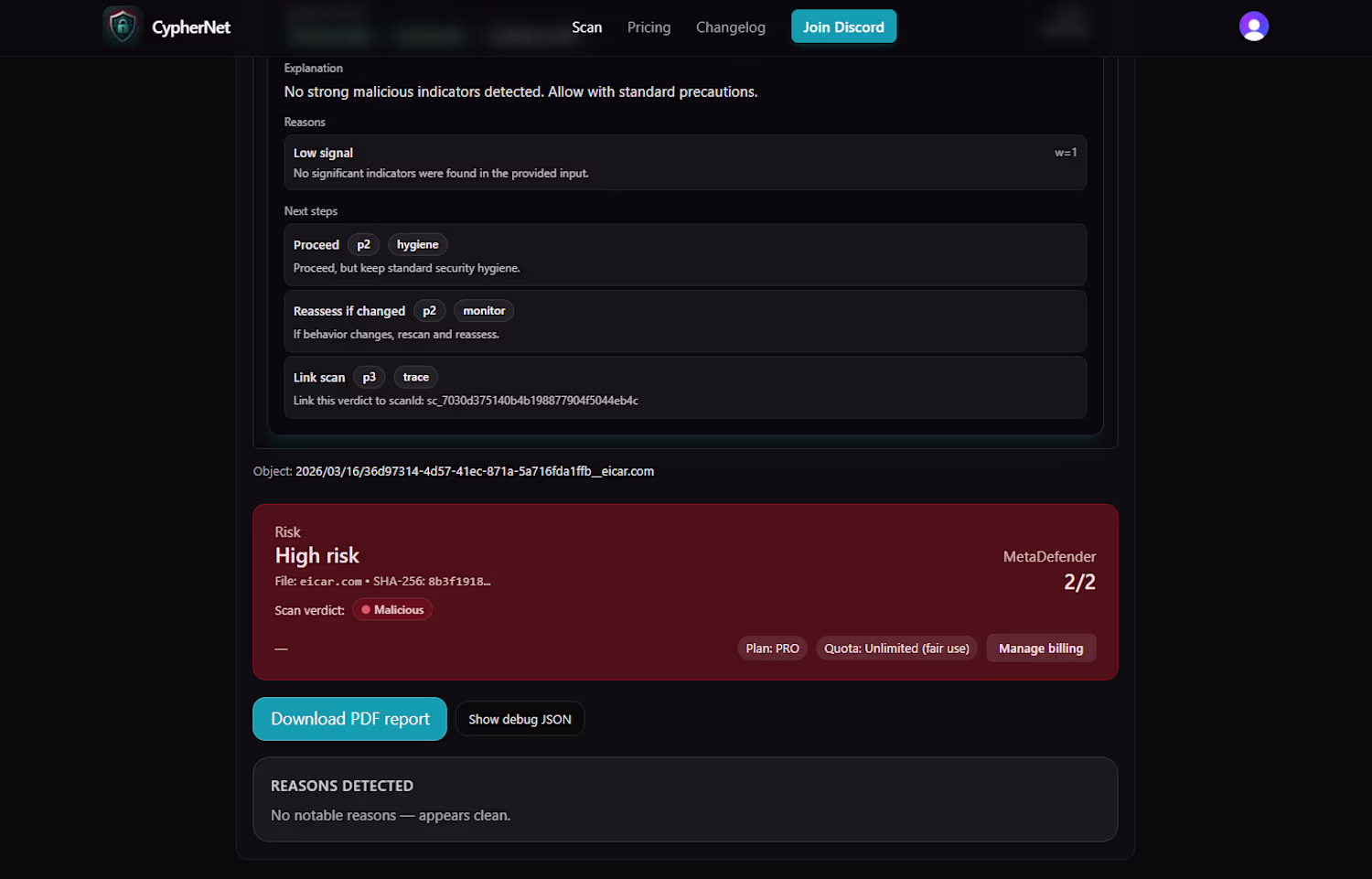Click the Join Discord button
Screen dimensions: 1372x879
[x=843, y=27]
